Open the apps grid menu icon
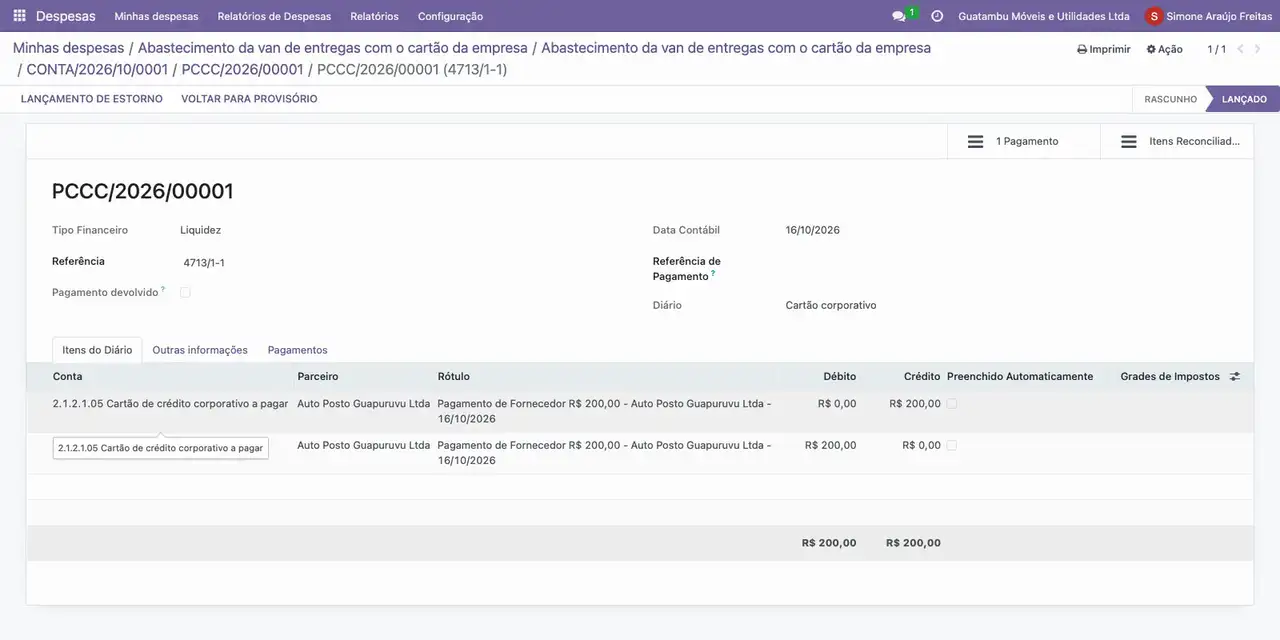This screenshot has height=640, width=1280. point(19,16)
